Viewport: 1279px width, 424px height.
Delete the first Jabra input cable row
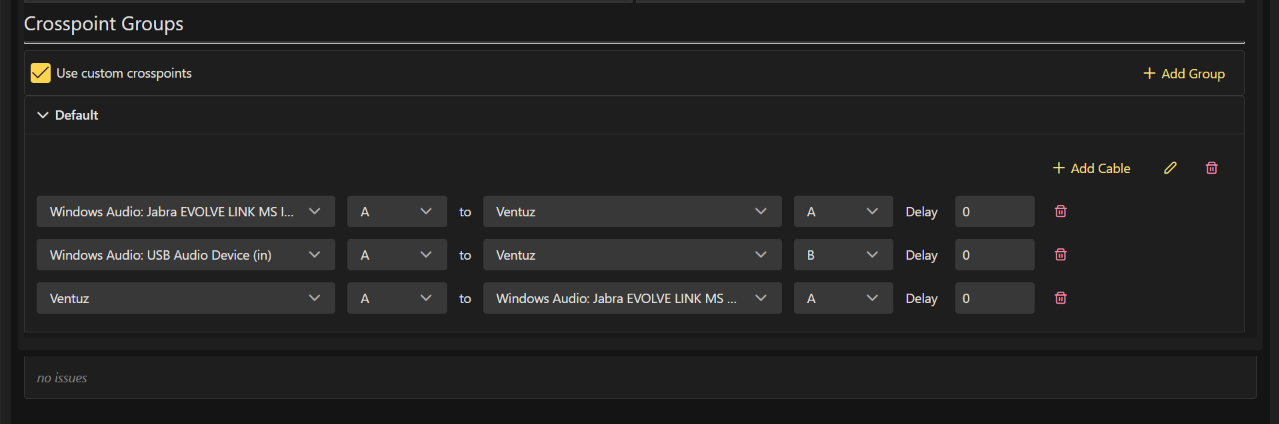pos(1061,211)
